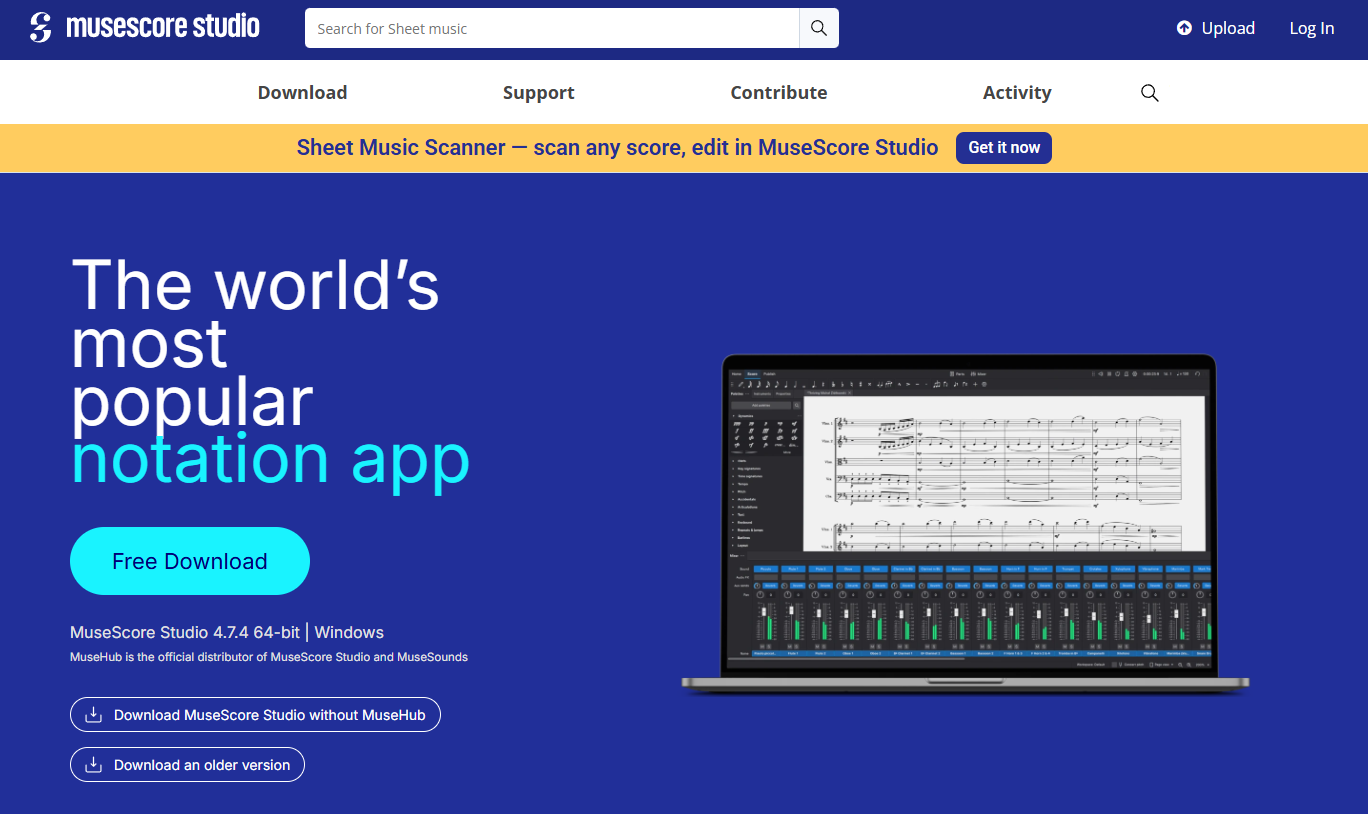The height and width of the screenshot is (814, 1368).
Task: Click the MuseHub official distributor note
Action: click(269, 657)
